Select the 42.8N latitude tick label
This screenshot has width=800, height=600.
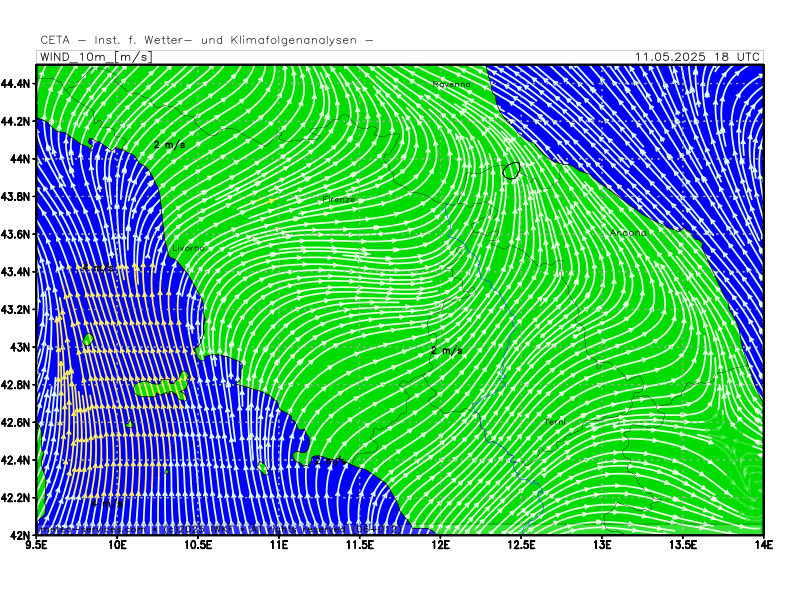point(15,385)
